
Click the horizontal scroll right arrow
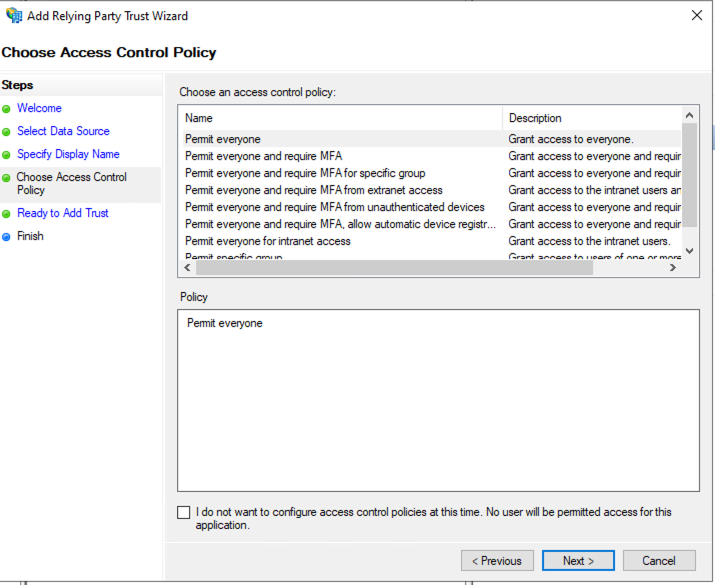coord(673,268)
